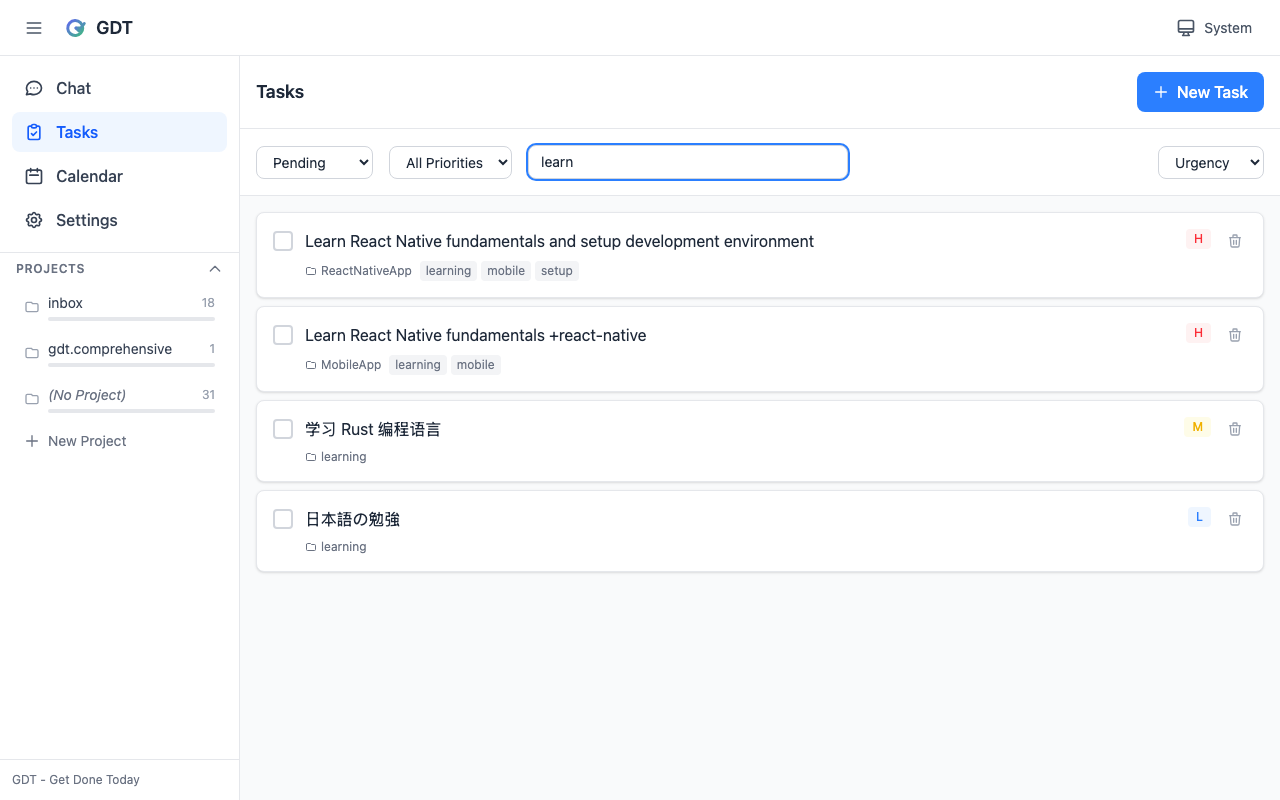Delete the Rust learning task via trash icon
This screenshot has height=800, width=1280.
pyautogui.click(x=1234, y=428)
